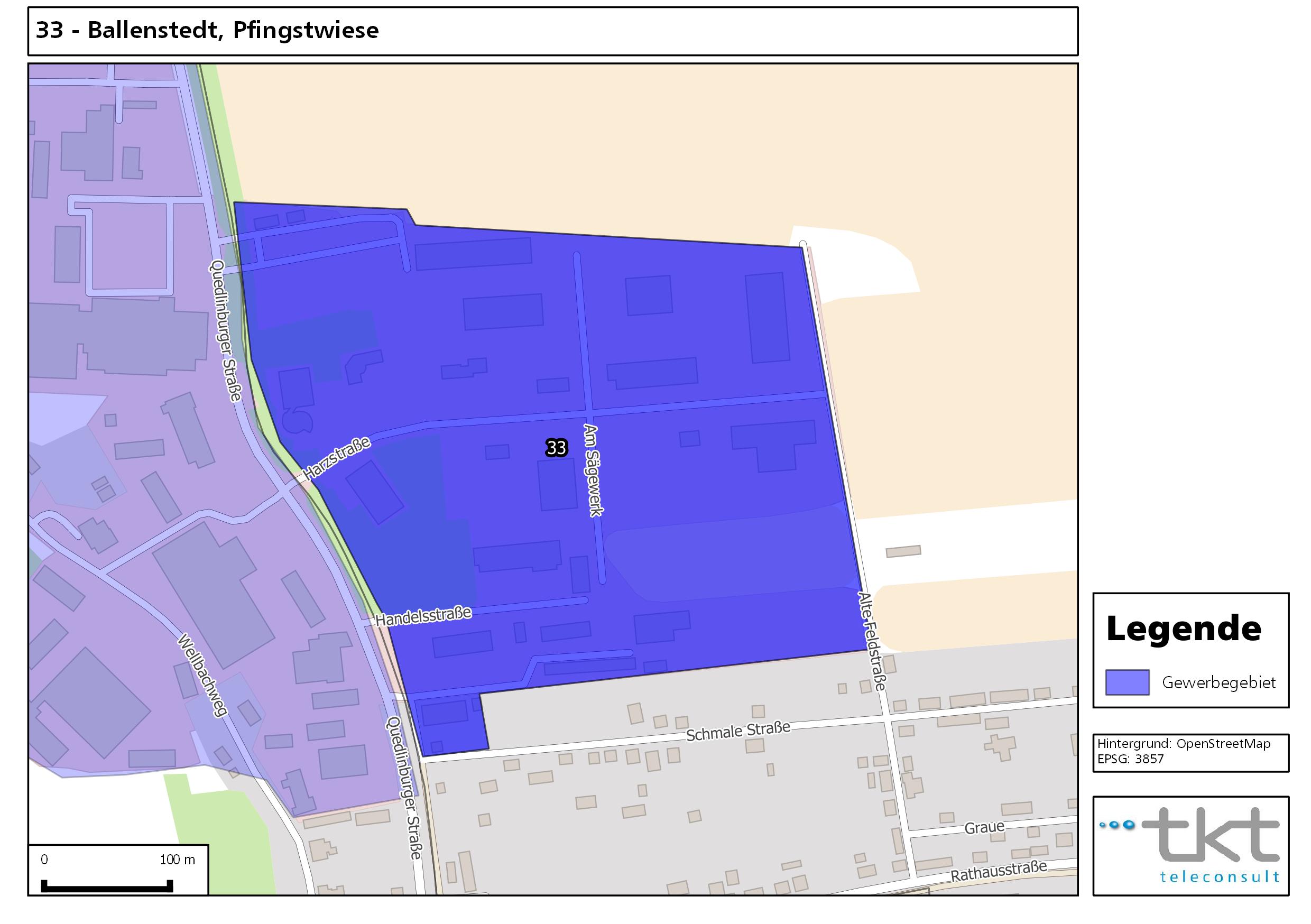This screenshot has width=1311, height=924.
Task: Click the "Rathausstraße" street label
Action: point(999,872)
